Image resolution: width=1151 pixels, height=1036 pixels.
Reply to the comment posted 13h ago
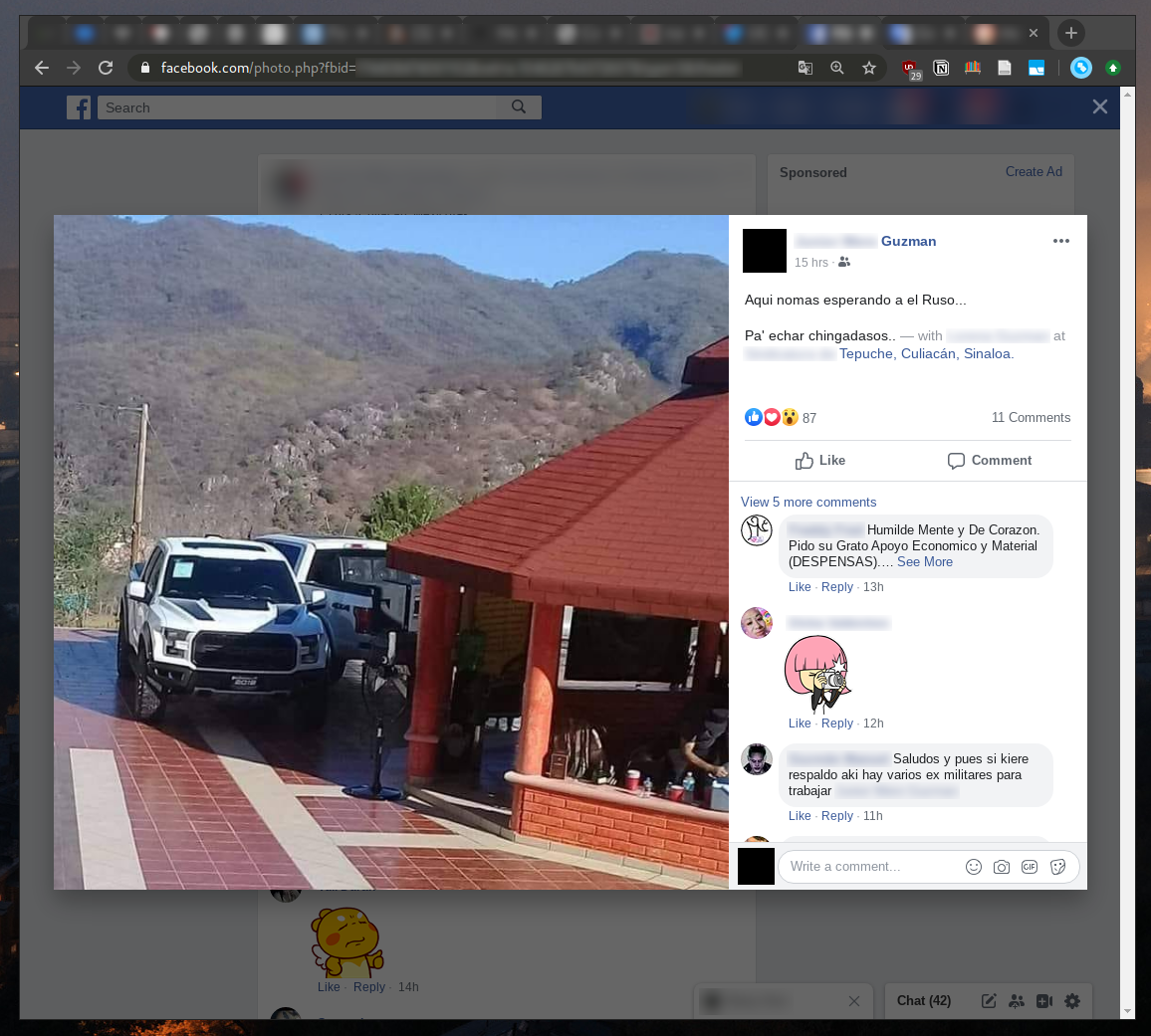point(836,587)
